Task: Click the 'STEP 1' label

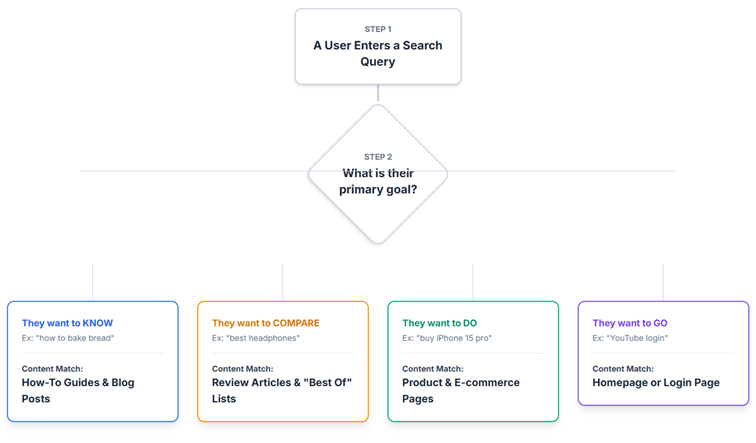Action: [378, 29]
